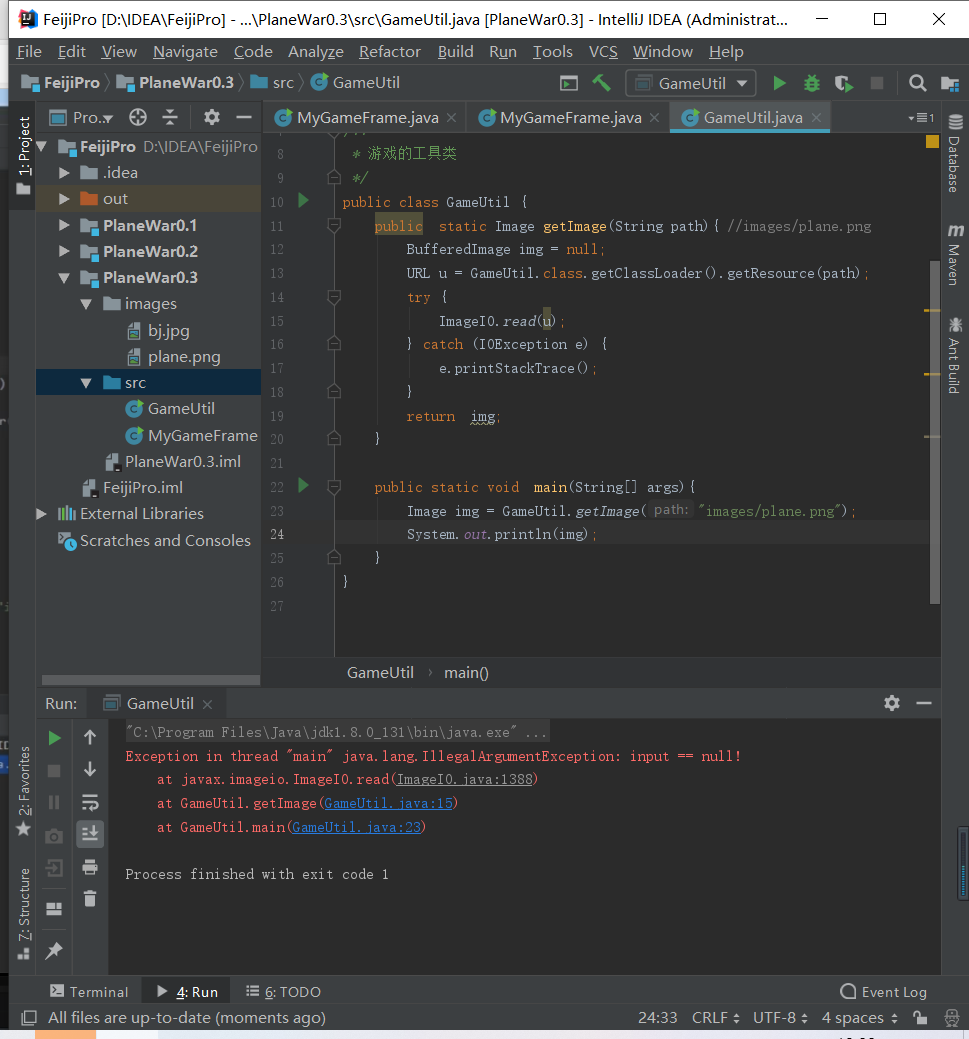Start debugging with the bug icon

(811, 83)
